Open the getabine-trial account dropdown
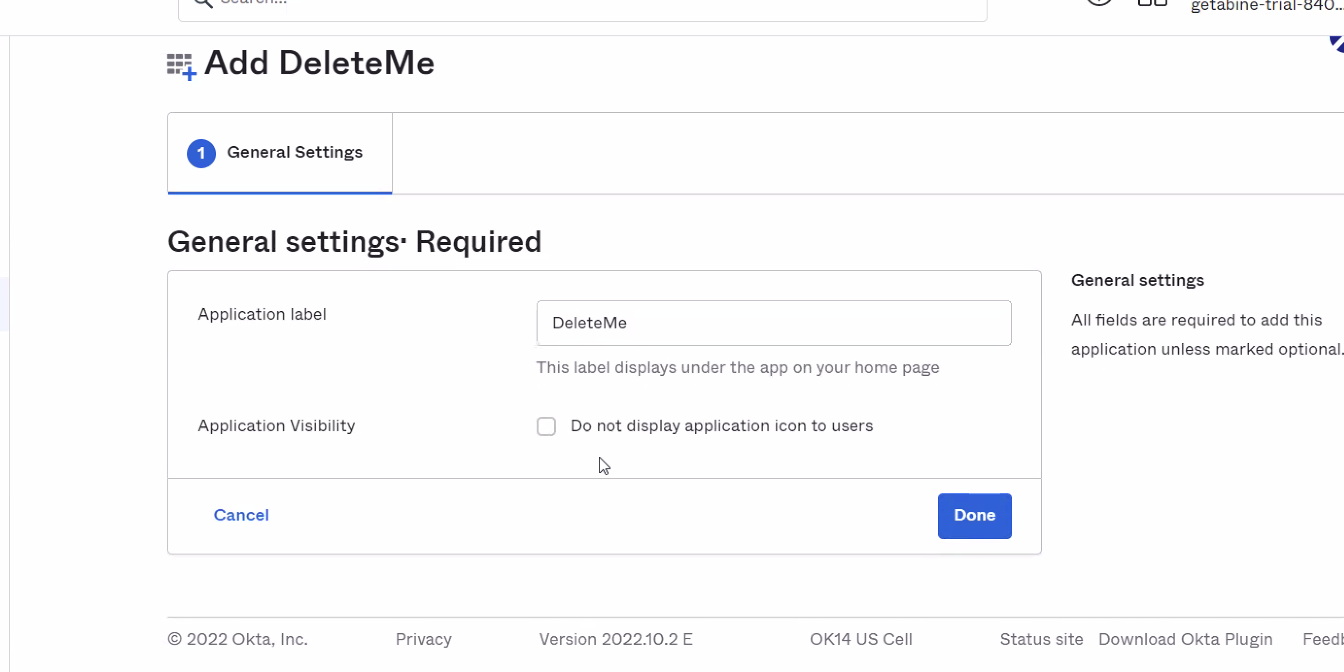 coord(1266,6)
